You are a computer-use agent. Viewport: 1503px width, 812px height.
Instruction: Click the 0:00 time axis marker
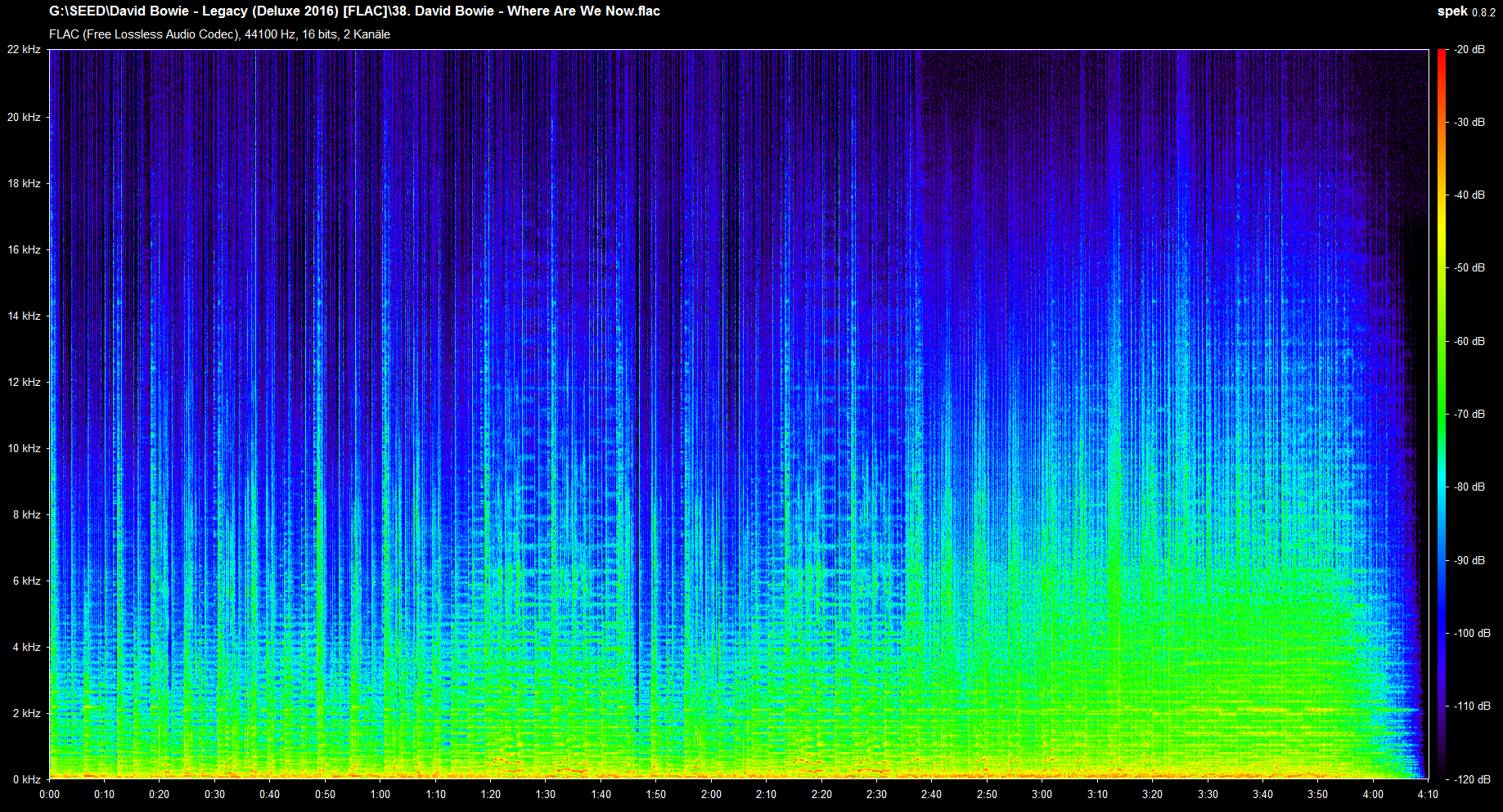49,794
